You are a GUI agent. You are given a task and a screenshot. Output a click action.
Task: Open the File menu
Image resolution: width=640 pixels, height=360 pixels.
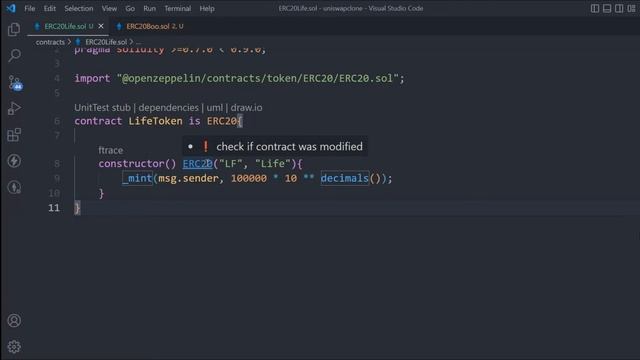click(29, 8)
